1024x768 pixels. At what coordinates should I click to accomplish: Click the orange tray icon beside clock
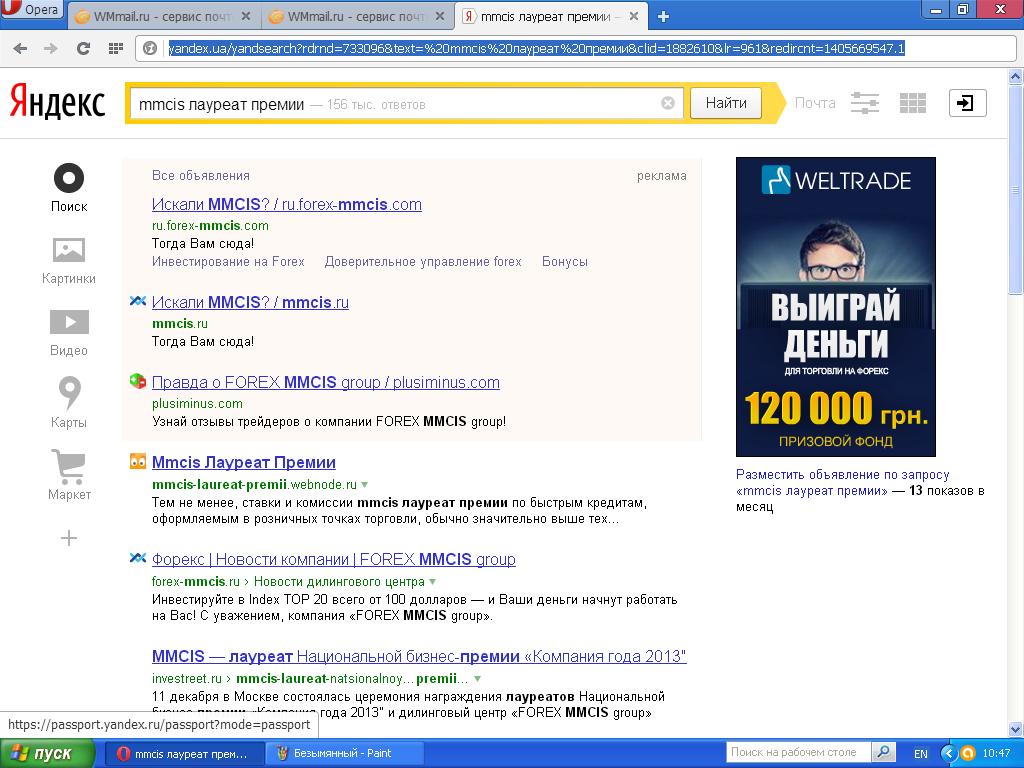[968, 754]
